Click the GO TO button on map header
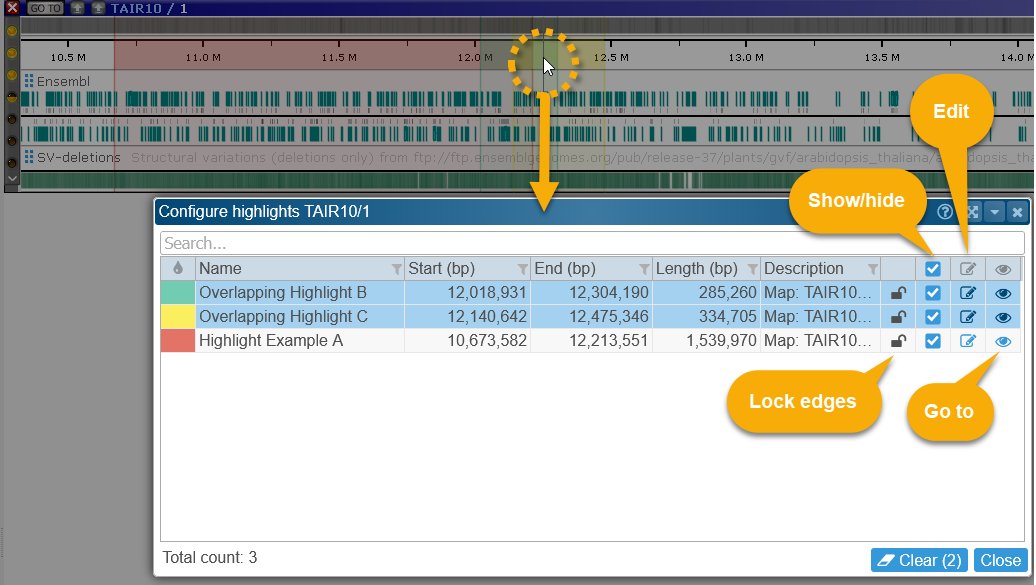The image size is (1036, 585). (x=45, y=8)
